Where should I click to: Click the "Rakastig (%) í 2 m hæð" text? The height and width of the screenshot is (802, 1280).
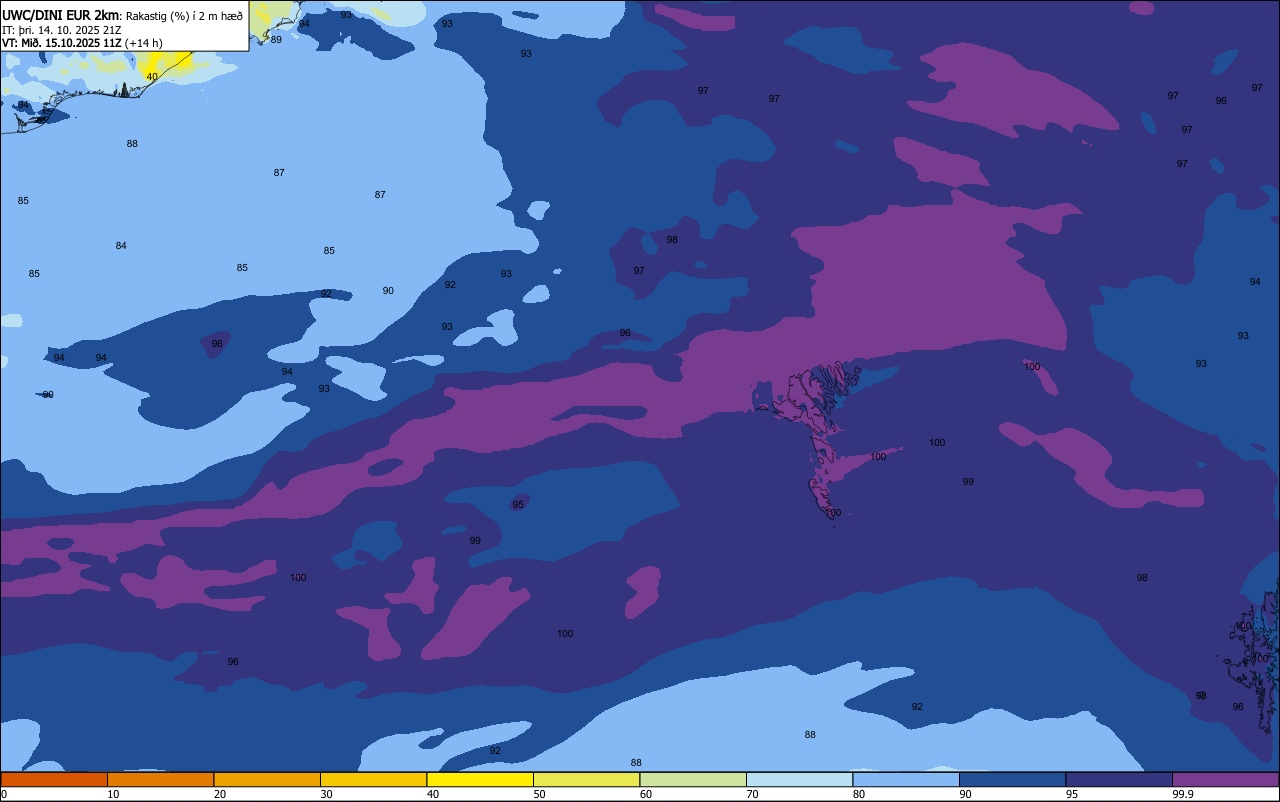coord(184,15)
